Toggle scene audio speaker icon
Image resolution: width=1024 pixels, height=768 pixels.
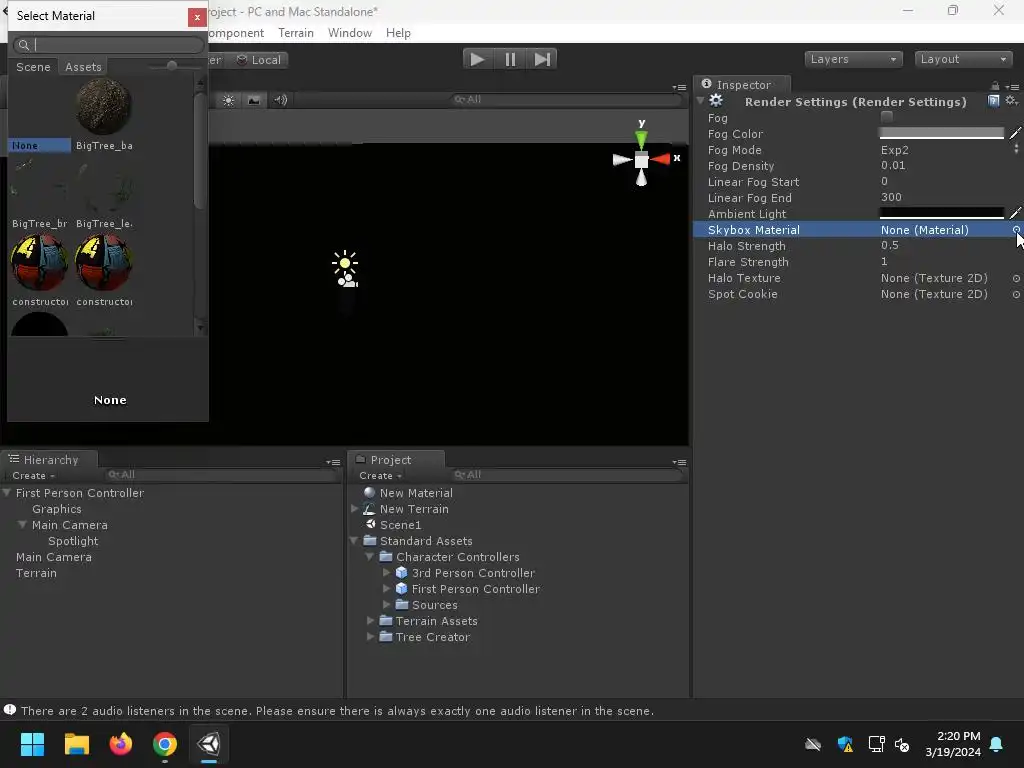click(280, 100)
